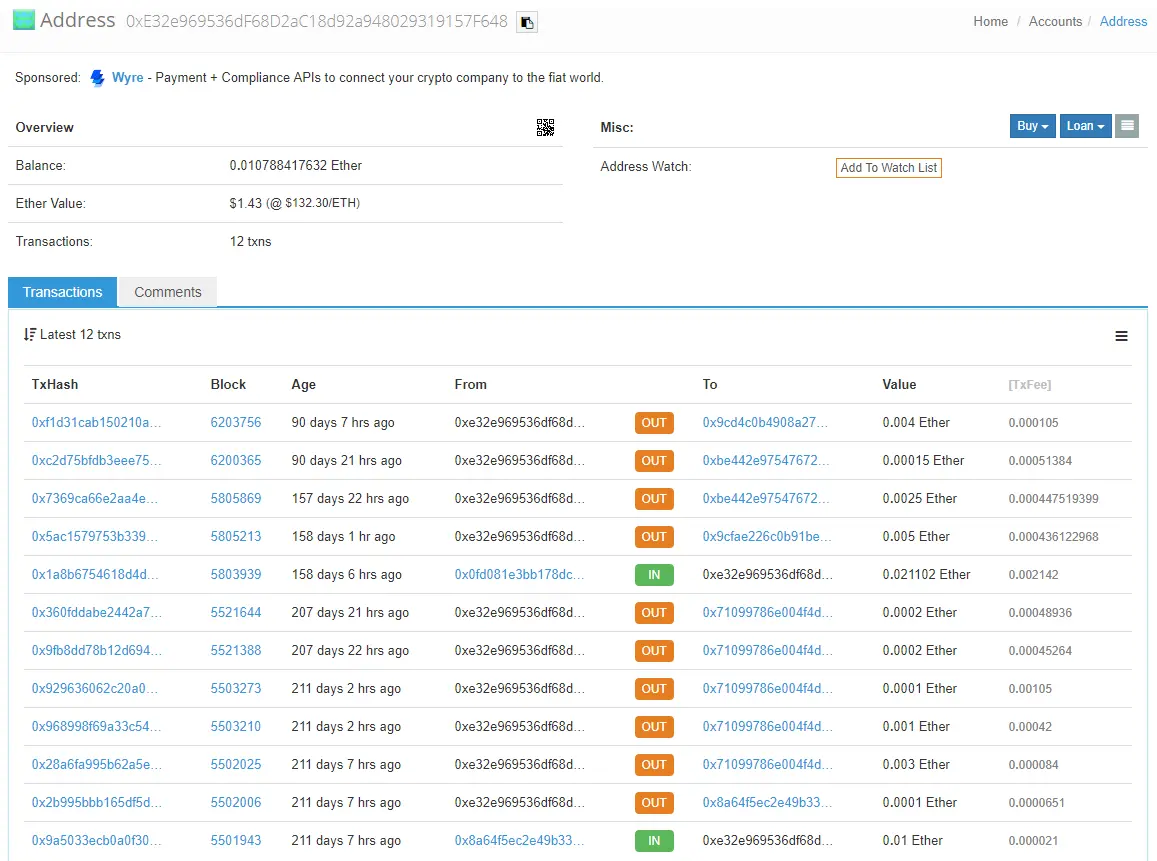The width and height of the screenshot is (1157, 861).
Task: Copy the address using the clipboard icon
Action: [x=526, y=22]
